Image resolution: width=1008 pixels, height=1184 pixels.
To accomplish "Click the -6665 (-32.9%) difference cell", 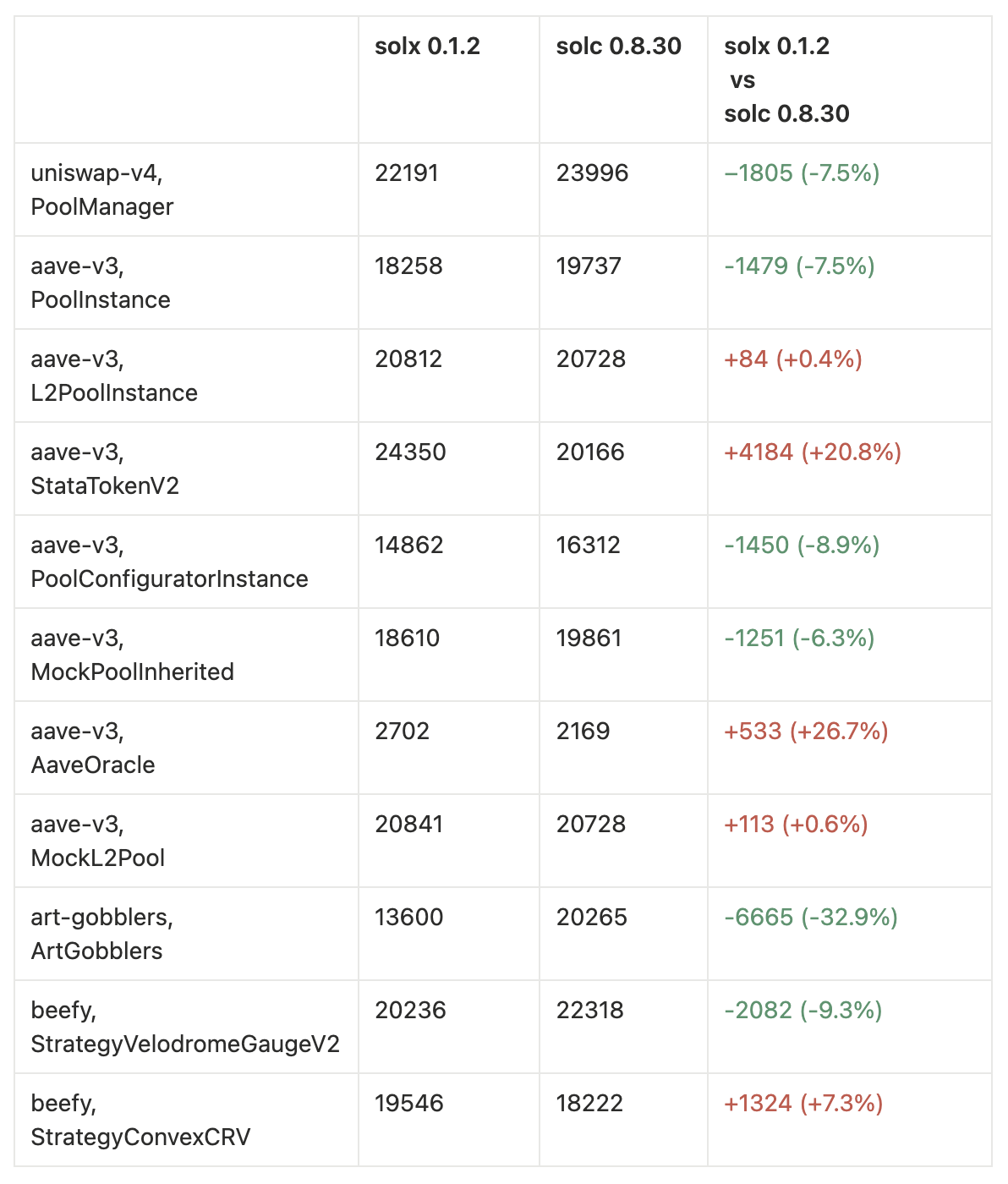I will (x=810, y=918).
